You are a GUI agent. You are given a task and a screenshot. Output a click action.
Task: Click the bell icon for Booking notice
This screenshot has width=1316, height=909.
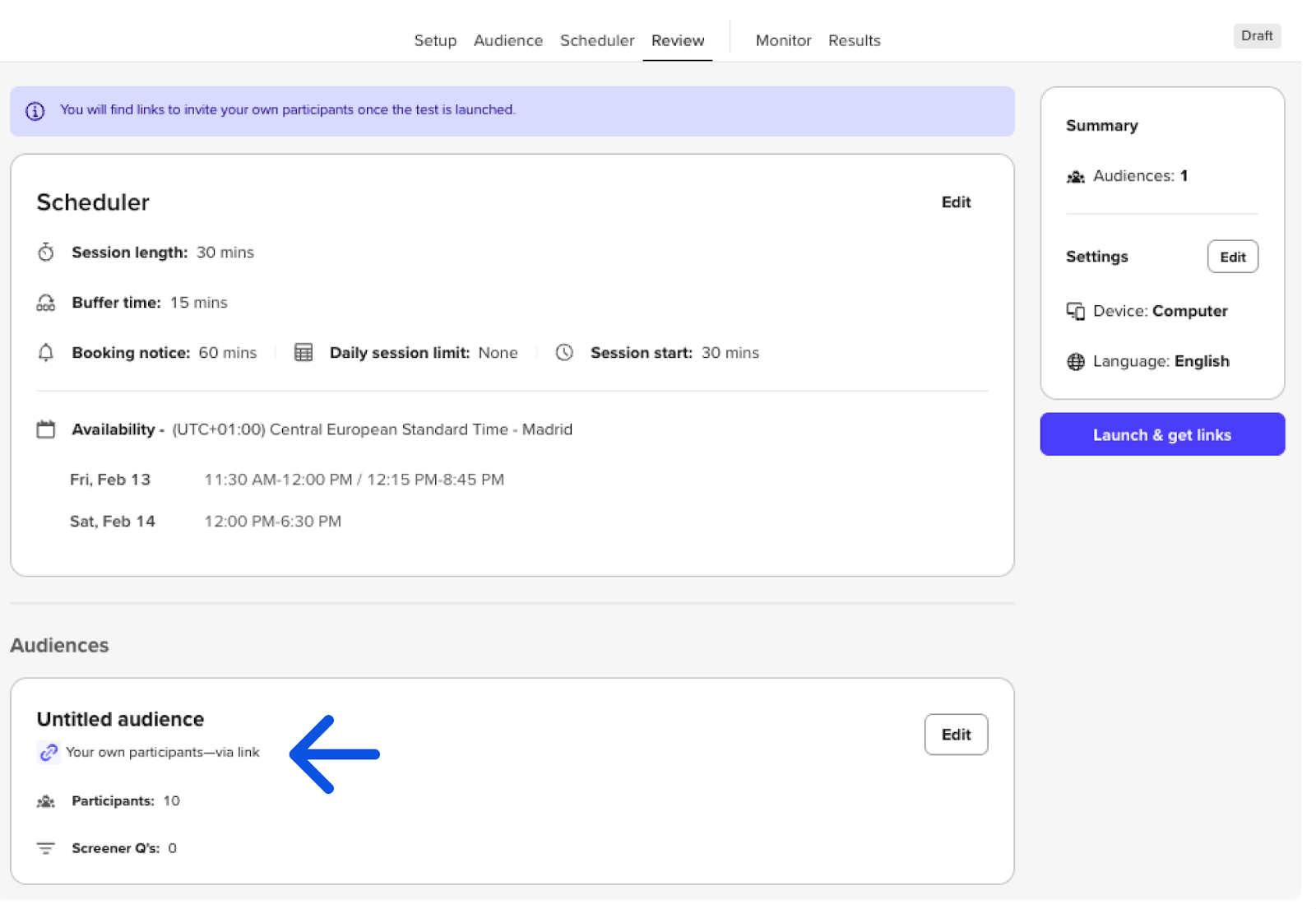[x=46, y=353]
